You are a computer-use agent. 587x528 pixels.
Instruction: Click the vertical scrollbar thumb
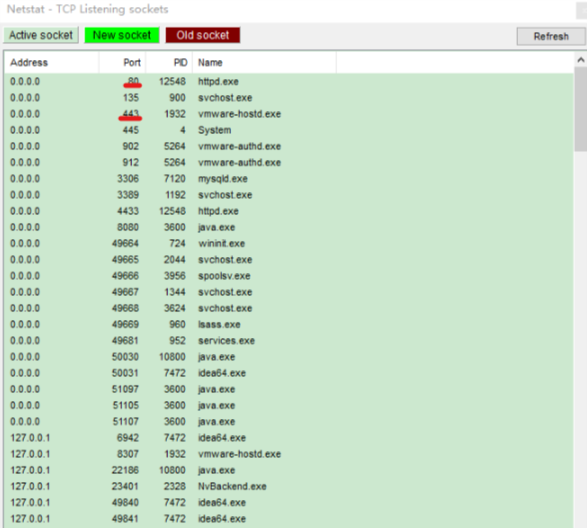click(581, 109)
